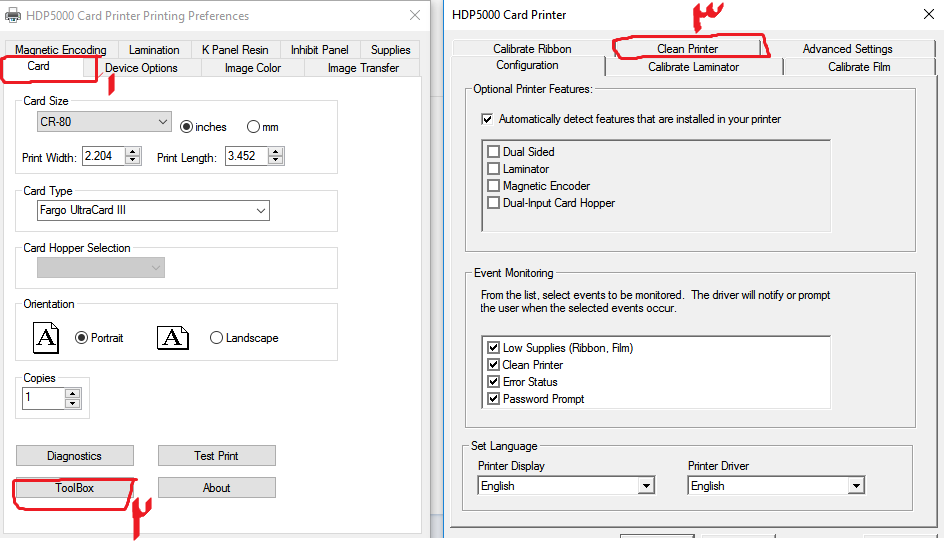This screenshot has height=549, width=944.
Task: Switch to the Lamination tab
Action: point(154,50)
